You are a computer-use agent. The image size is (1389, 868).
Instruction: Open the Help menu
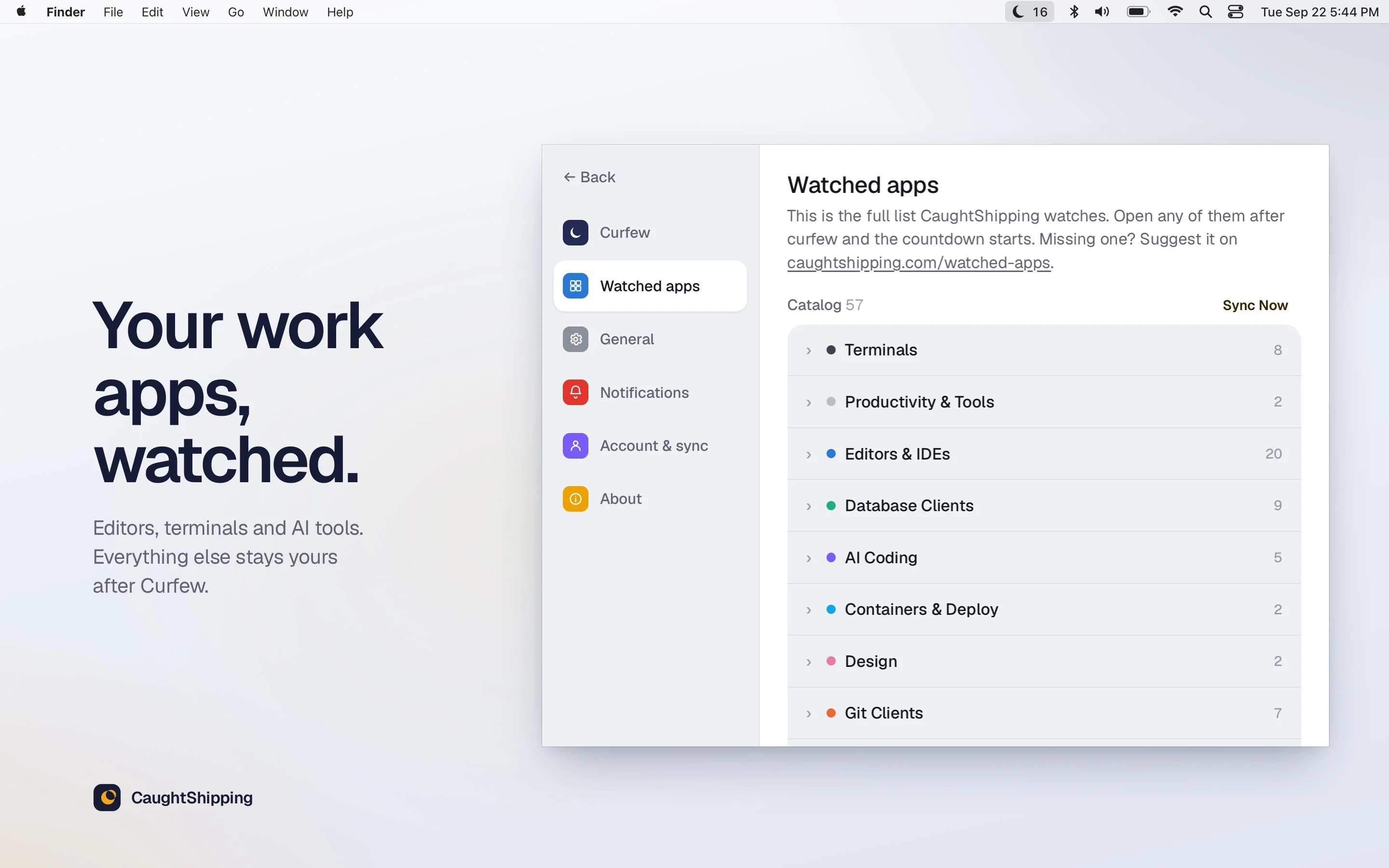[340, 12]
